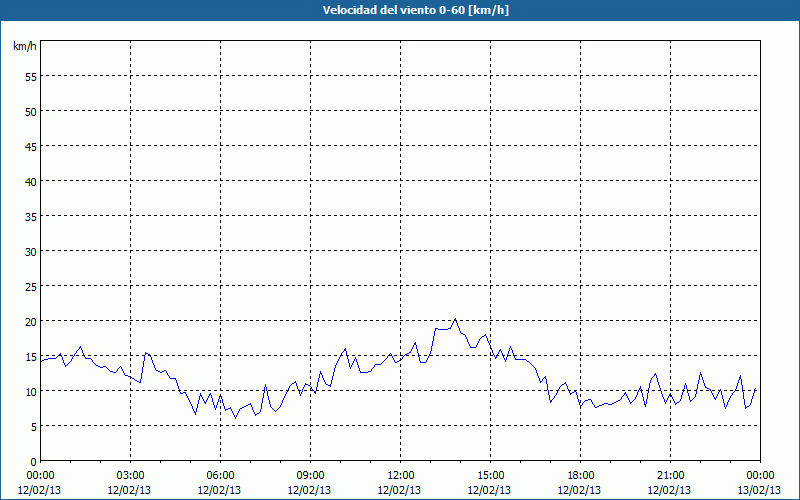This screenshot has width=800, height=500.
Task: Click the x-axis label '12:00'
Action: pos(401,476)
